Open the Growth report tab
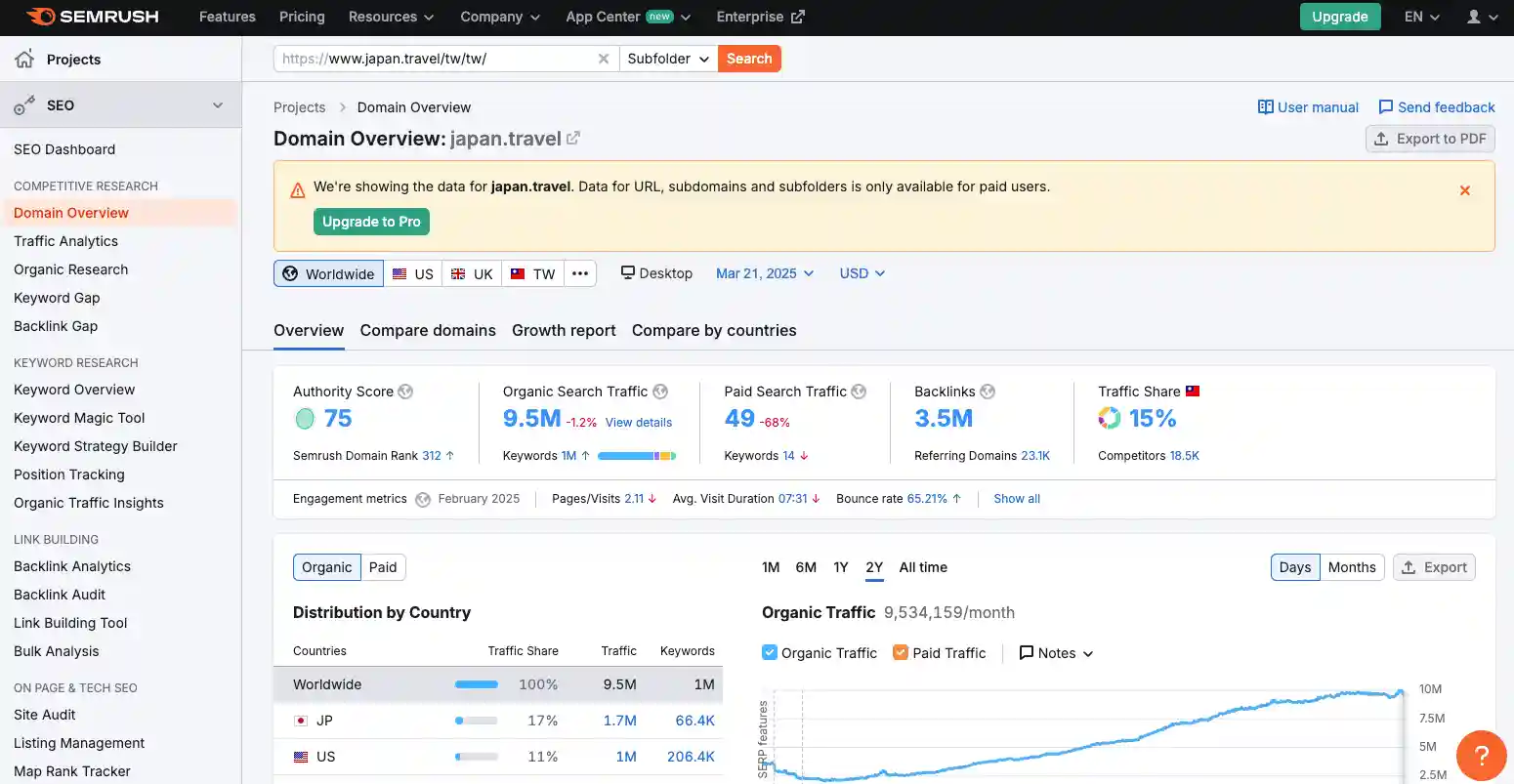Screen dimensions: 1514x784 [564, 330]
